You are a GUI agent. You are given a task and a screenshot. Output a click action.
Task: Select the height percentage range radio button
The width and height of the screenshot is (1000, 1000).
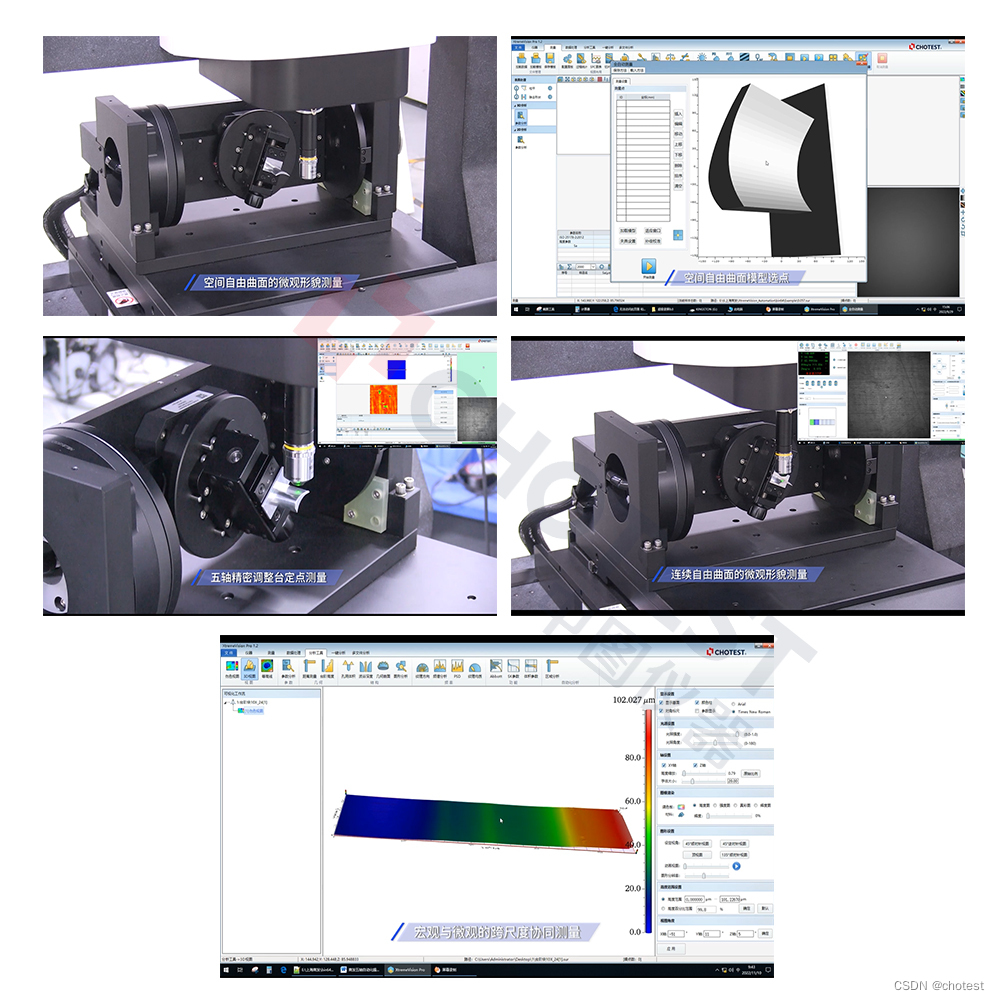(663, 909)
